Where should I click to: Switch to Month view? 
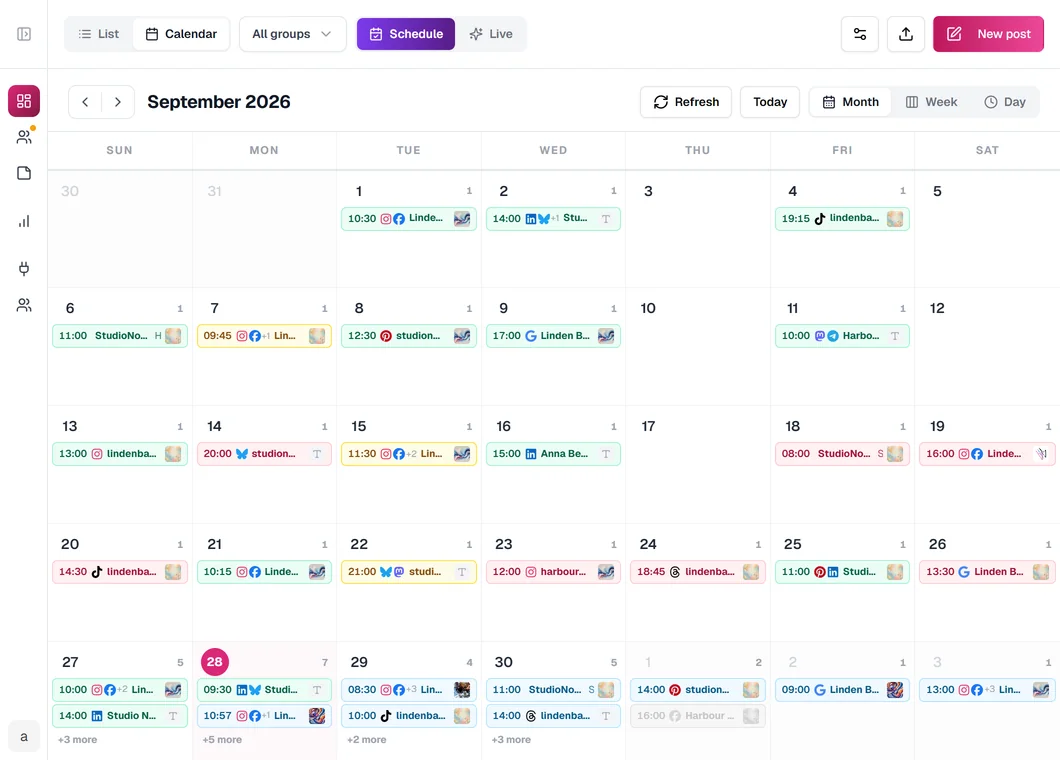[x=850, y=102]
